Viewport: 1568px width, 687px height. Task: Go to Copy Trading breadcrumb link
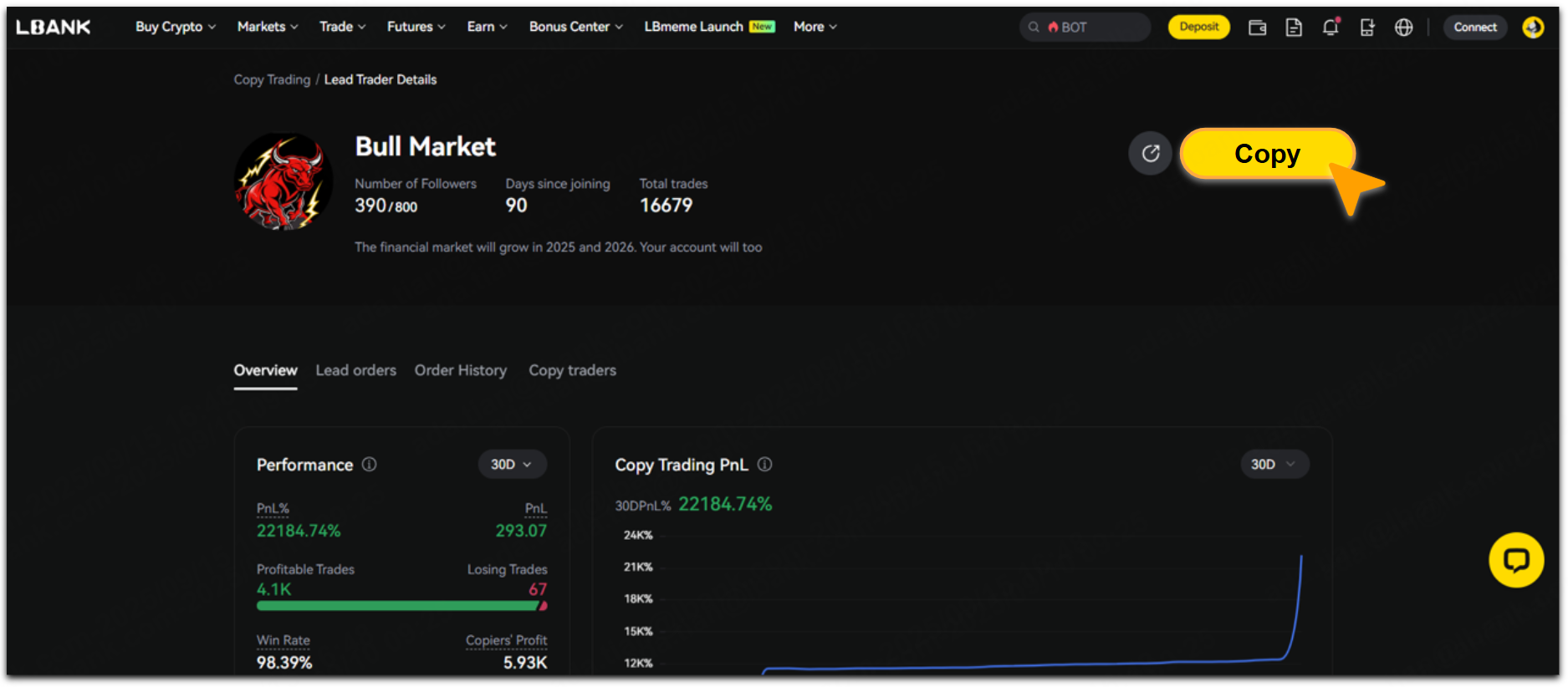point(272,79)
